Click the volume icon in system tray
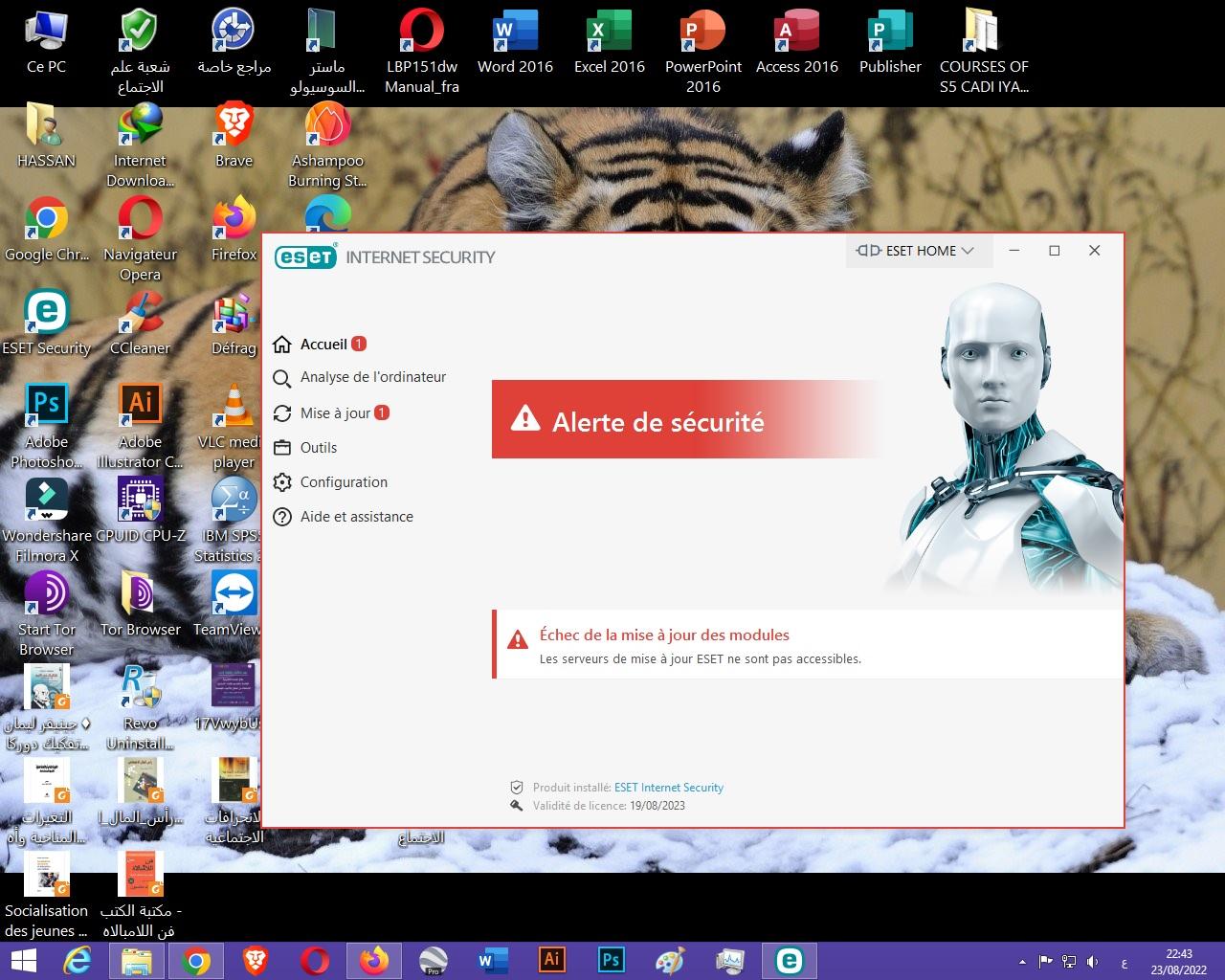 point(1093,962)
